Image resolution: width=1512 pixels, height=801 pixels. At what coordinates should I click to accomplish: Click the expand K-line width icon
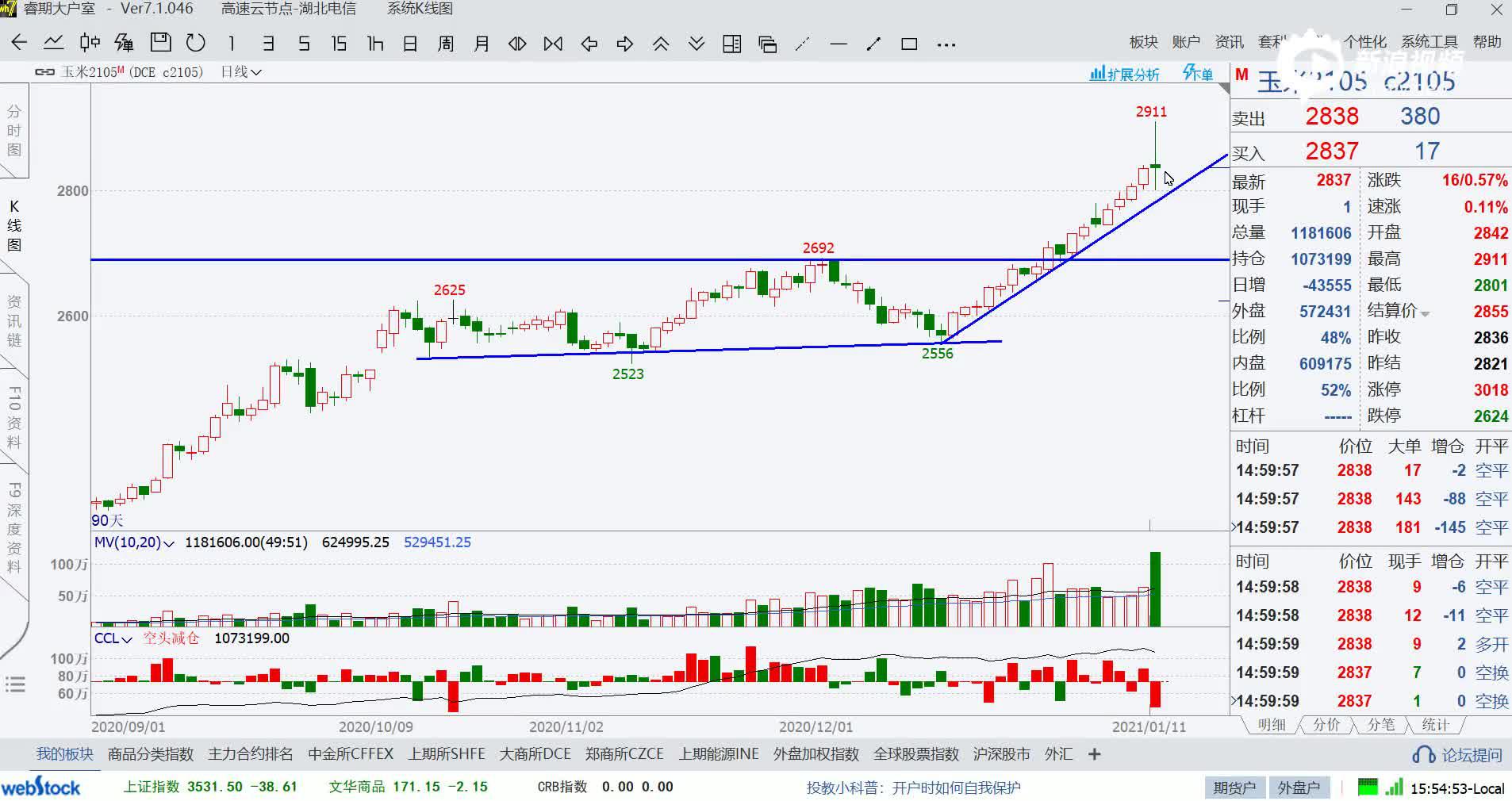517,44
